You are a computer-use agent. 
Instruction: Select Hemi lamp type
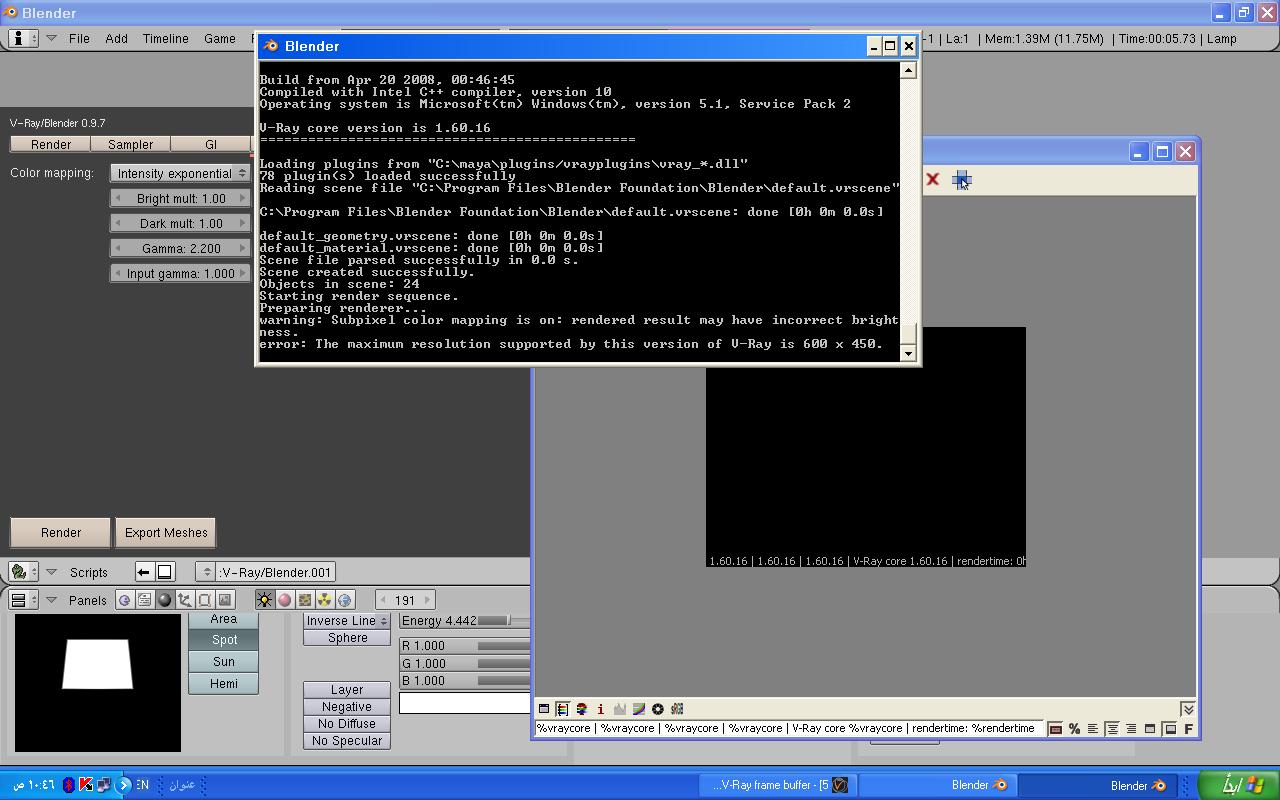tap(223, 683)
